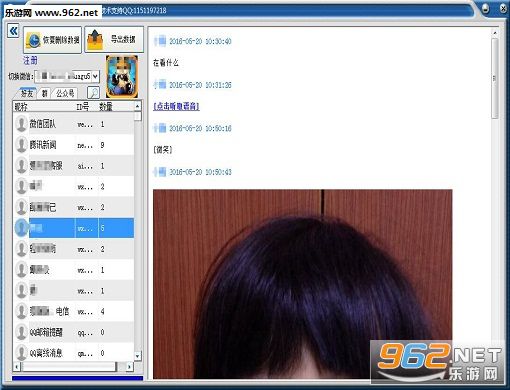Click the contact list scroll-up arrow
Viewport: 510px width, 390px height.
click(138, 106)
